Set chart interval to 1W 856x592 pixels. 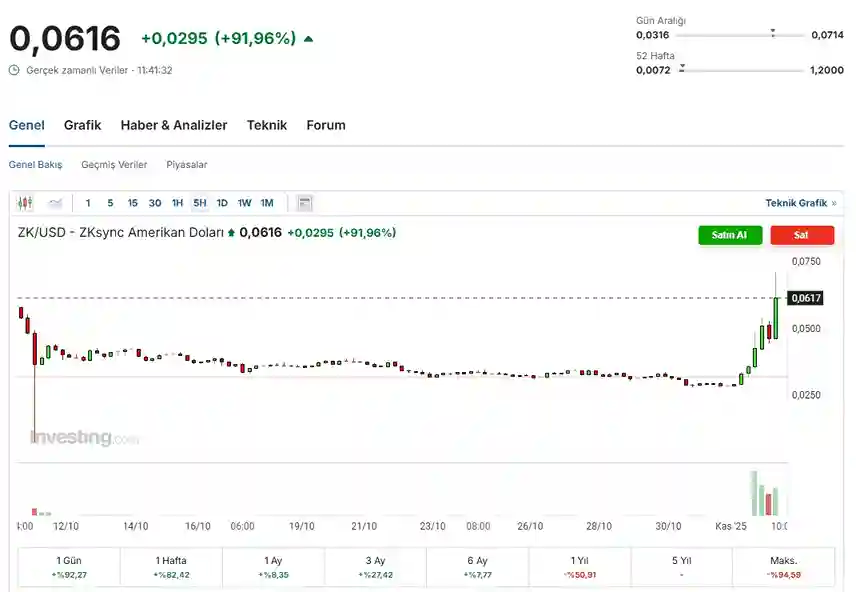[x=244, y=203]
